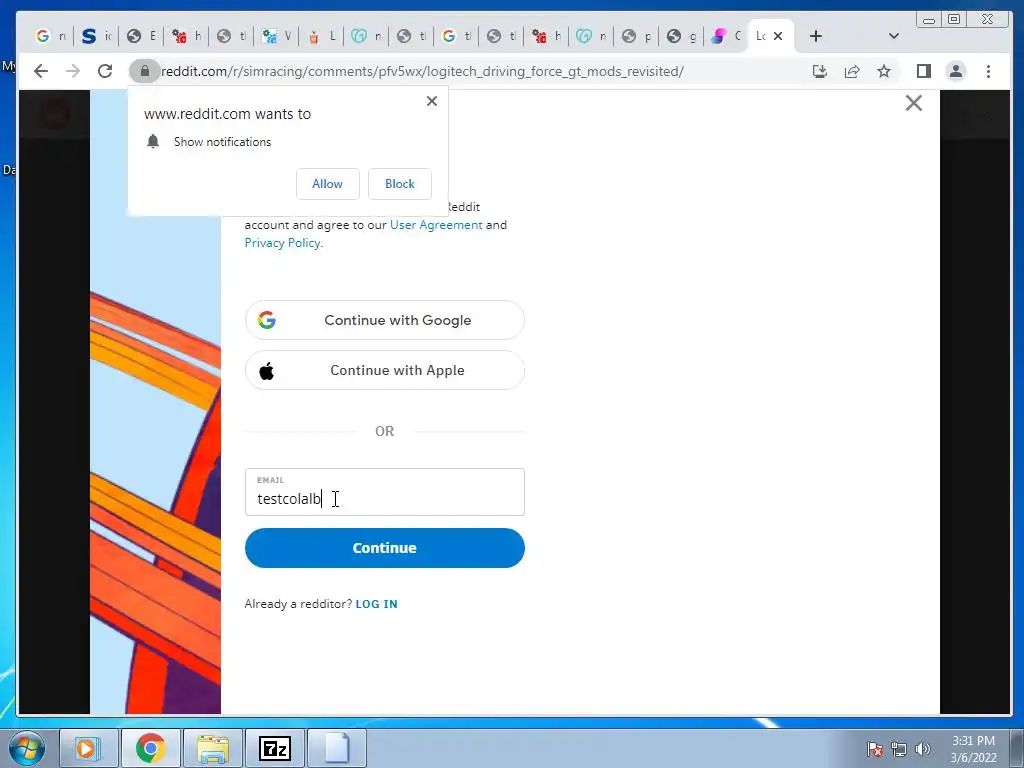Click the blue Continue button
This screenshot has width=1024, height=768.
pyautogui.click(x=385, y=548)
